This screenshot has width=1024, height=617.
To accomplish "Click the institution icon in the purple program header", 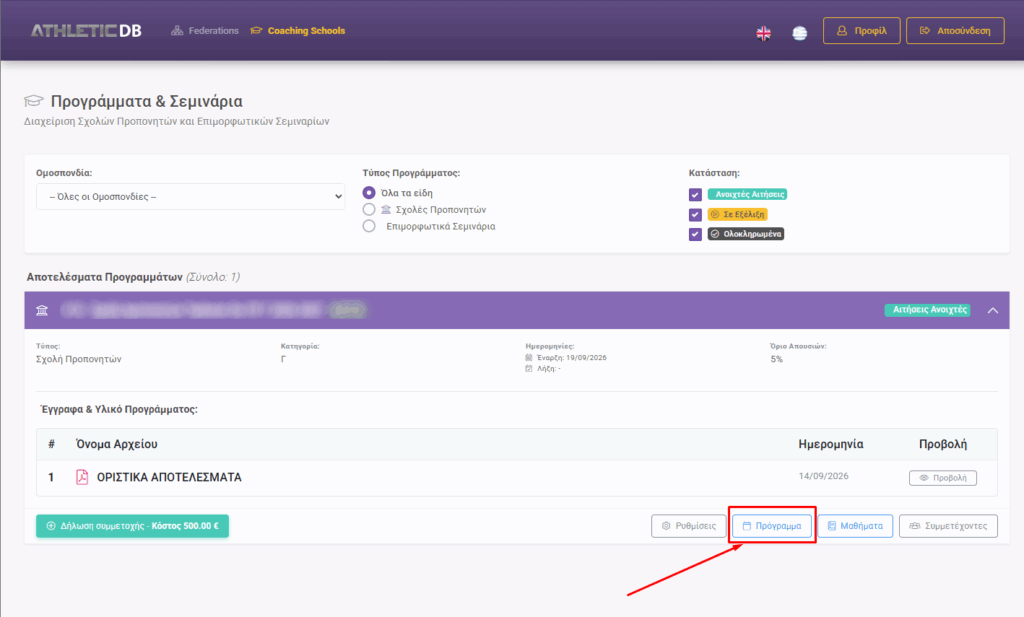I will tap(42, 310).
